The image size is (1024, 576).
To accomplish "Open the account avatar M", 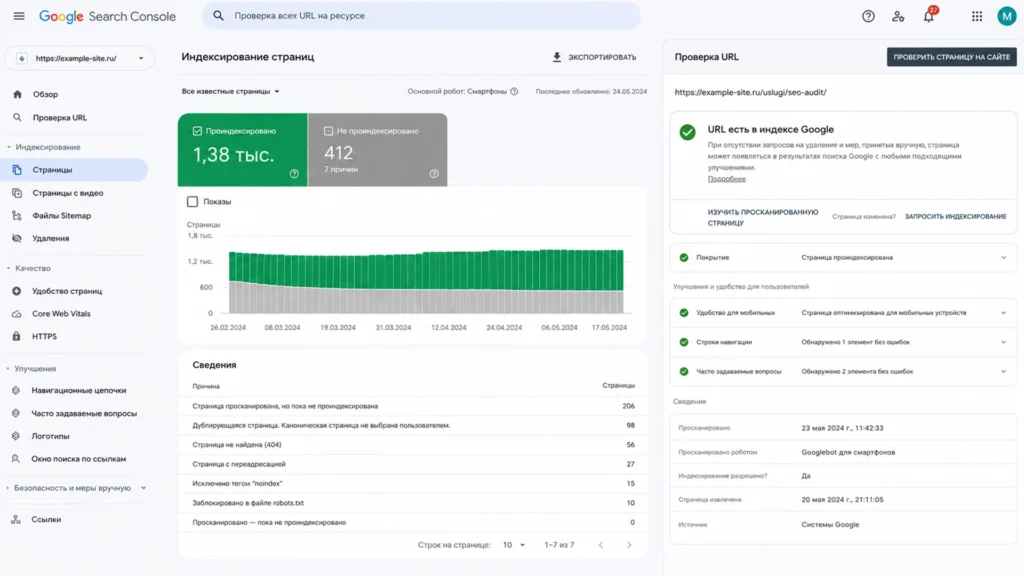I will point(1006,16).
